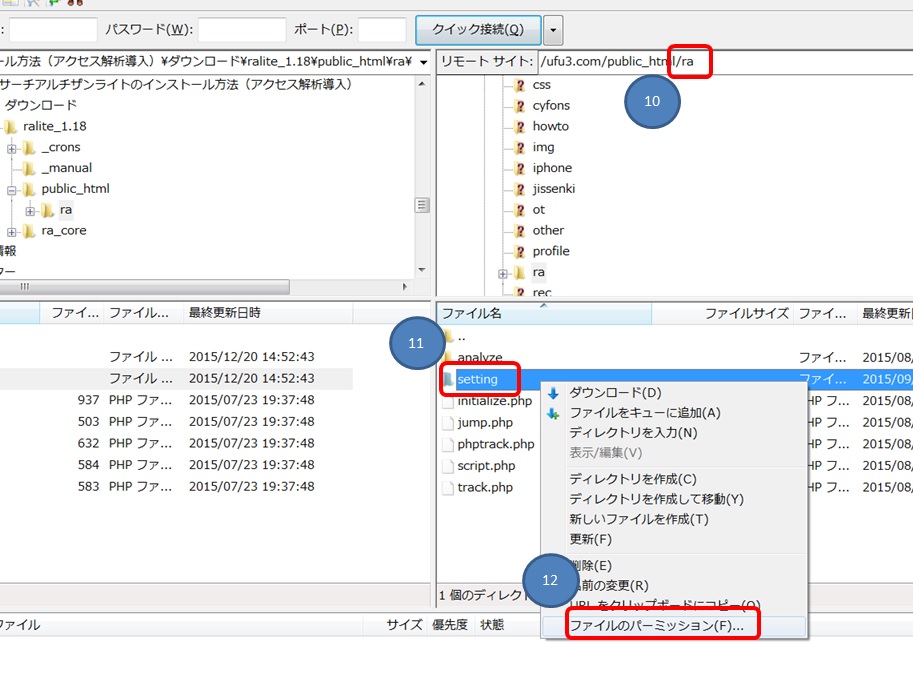Click the ralite_1.18 folder icon in local tree
The image size is (913, 677).
click(11, 127)
